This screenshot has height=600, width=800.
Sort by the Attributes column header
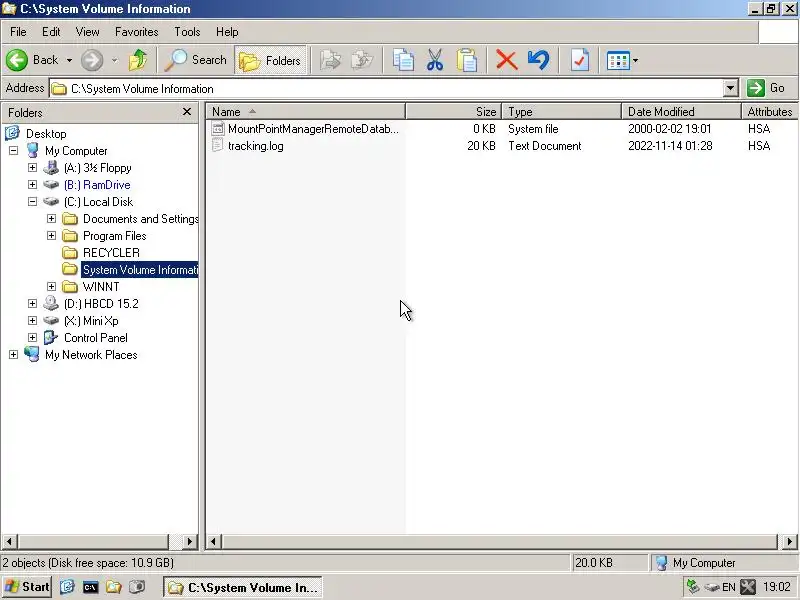coord(769,112)
